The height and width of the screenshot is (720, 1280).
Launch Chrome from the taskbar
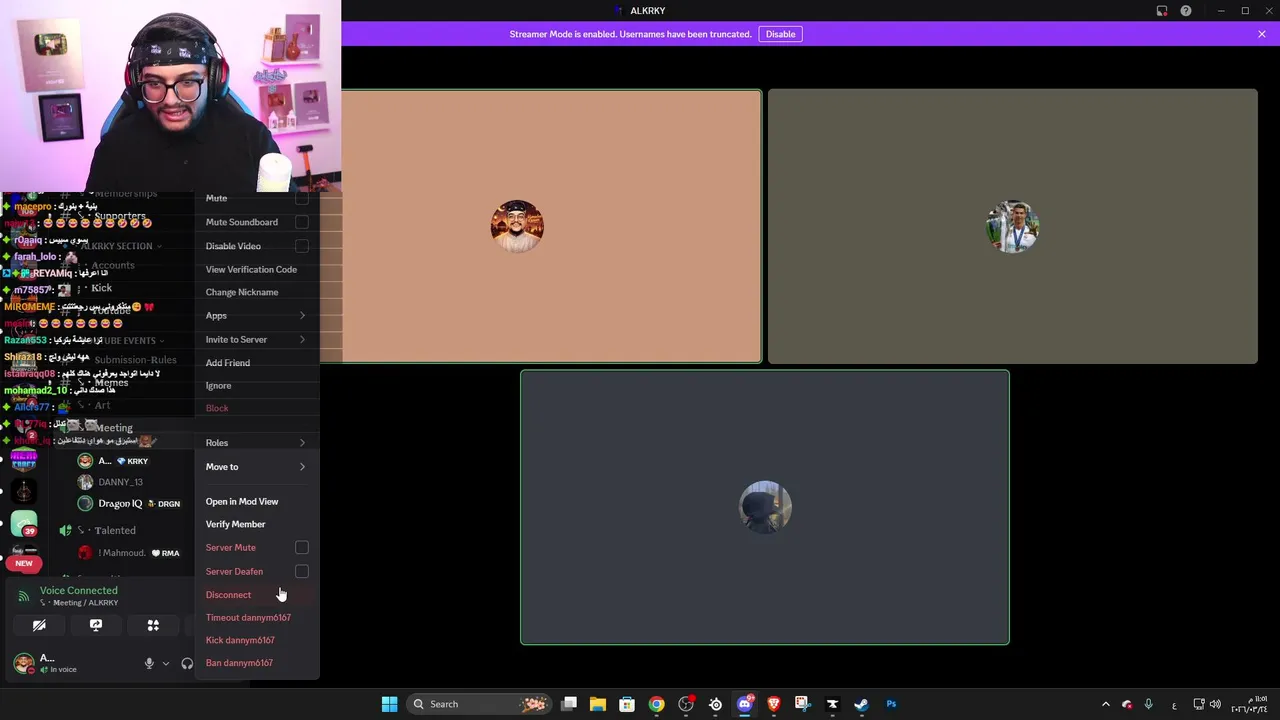click(x=656, y=704)
